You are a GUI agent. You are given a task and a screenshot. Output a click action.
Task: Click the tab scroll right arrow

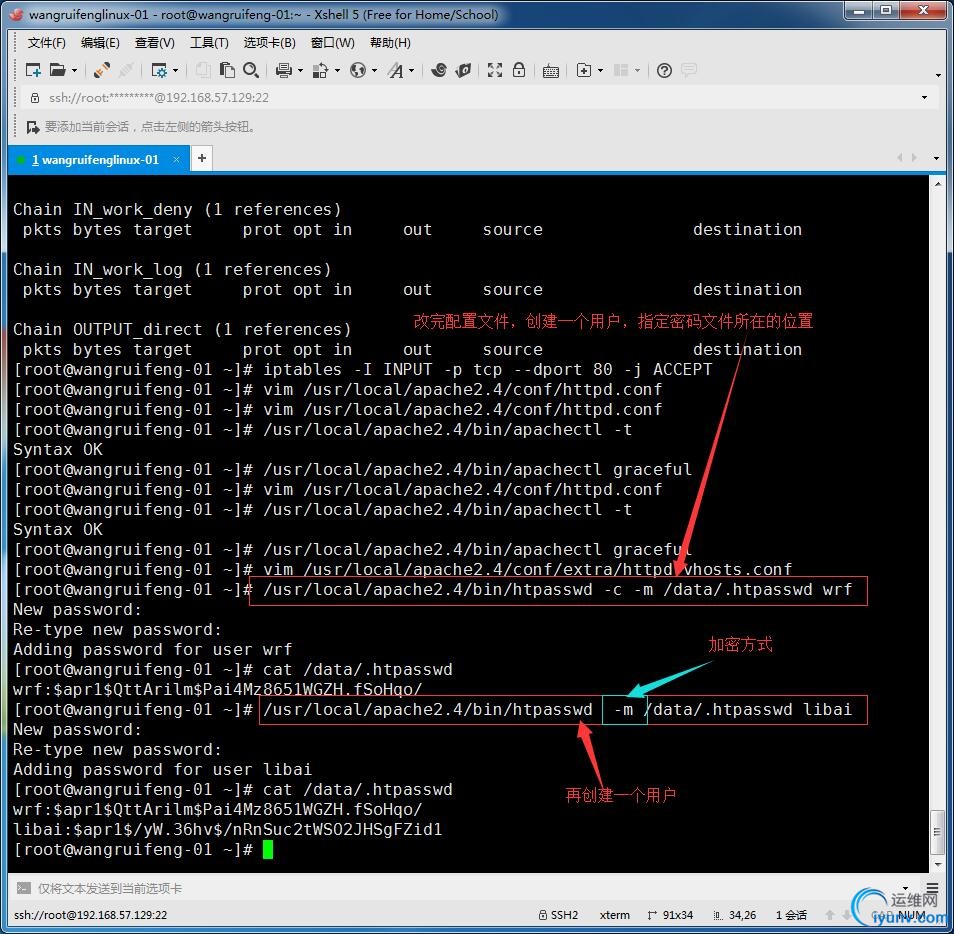[914, 158]
